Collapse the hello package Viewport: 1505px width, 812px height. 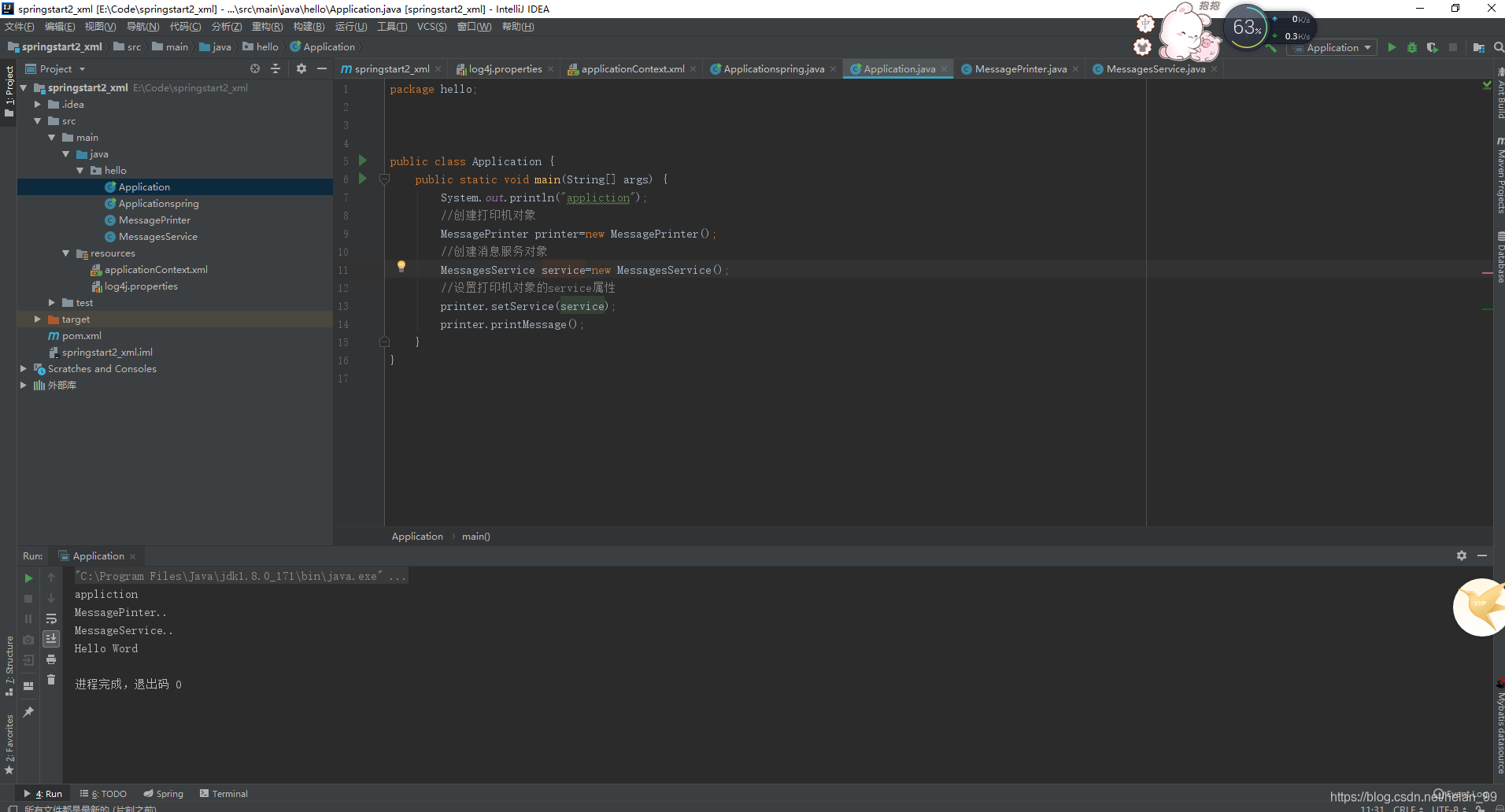tap(80, 171)
